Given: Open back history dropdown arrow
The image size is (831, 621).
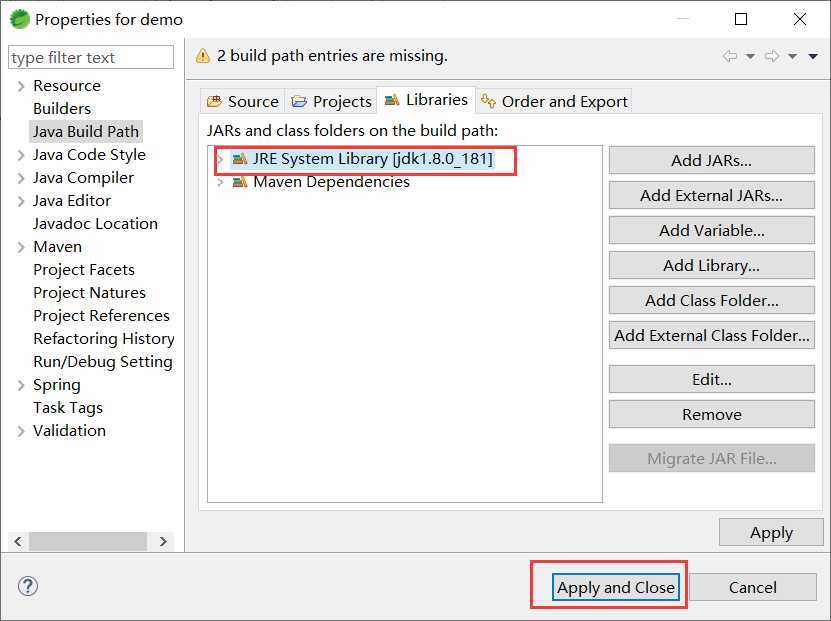Looking at the screenshot, I should coord(750,56).
